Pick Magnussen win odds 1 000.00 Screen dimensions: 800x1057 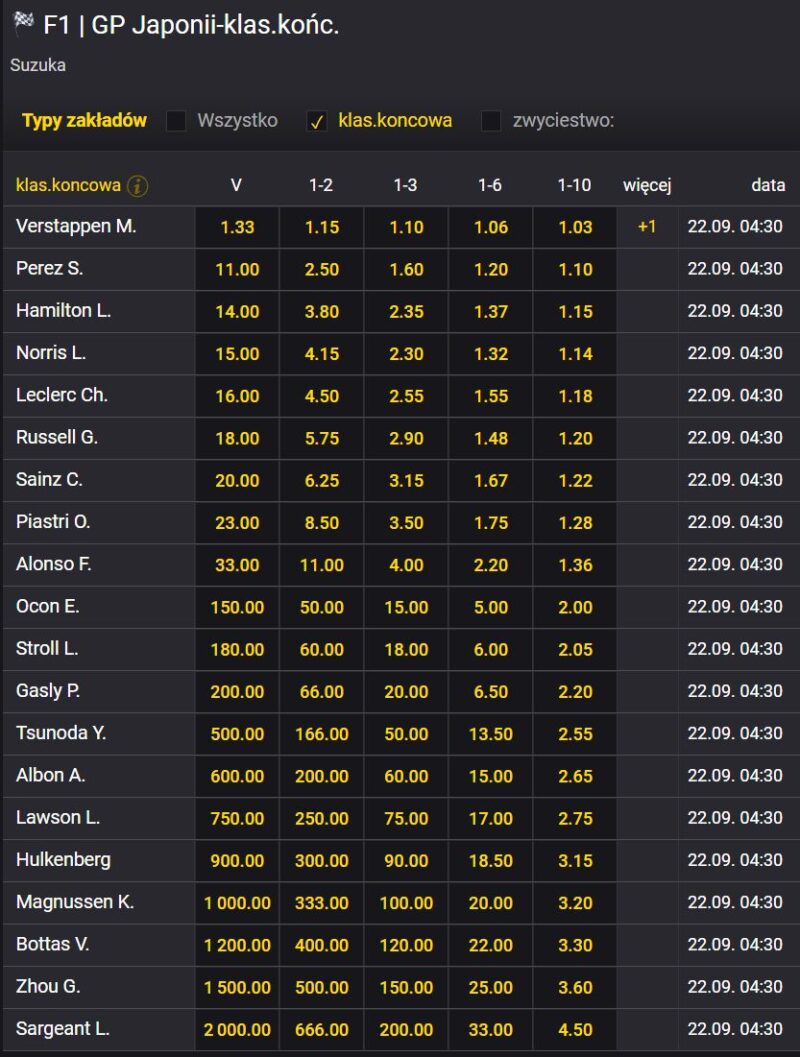[237, 903]
